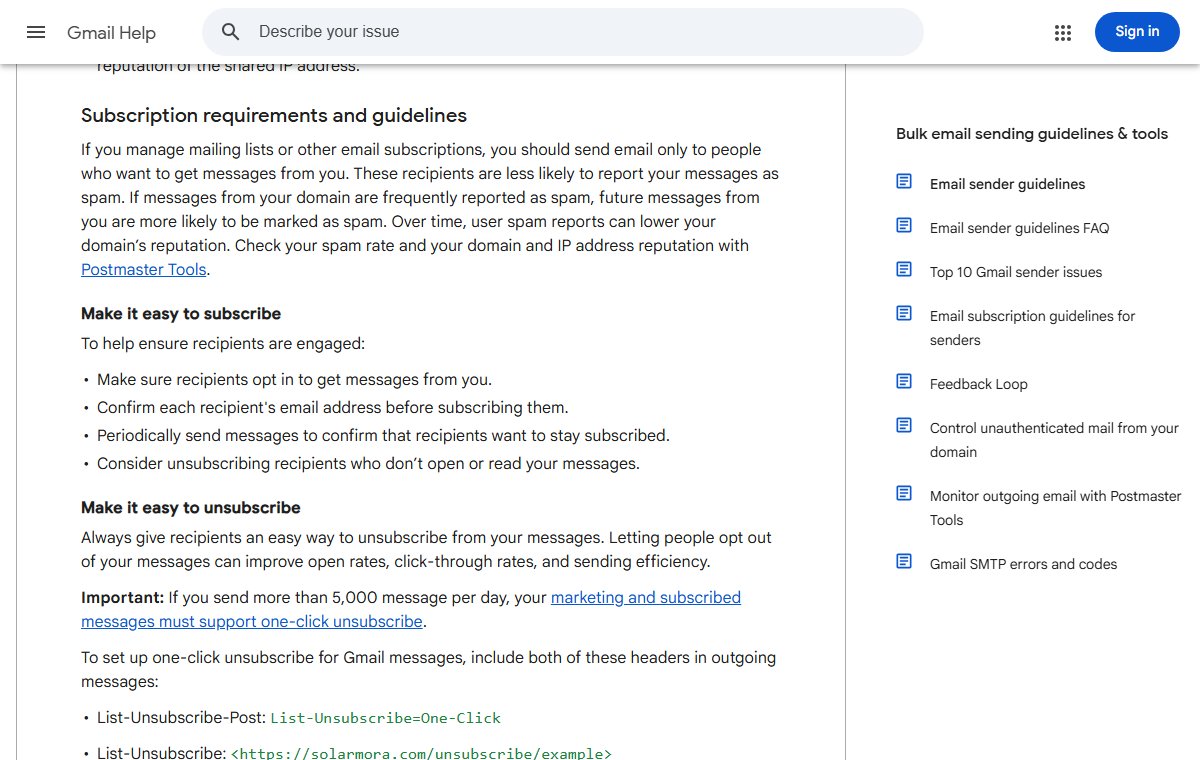Focus the Describe your issue search field
Image resolution: width=1200 pixels, height=760 pixels.
(x=562, y=32)
